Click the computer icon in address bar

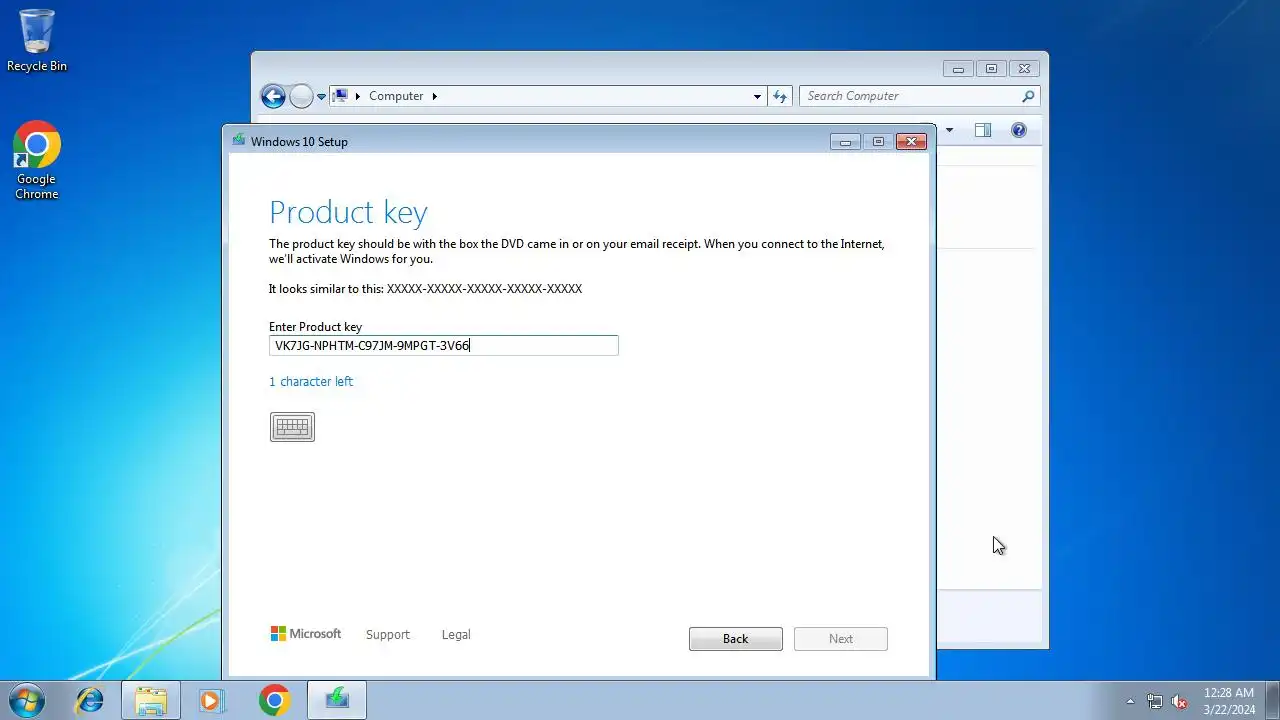(340, 96)
